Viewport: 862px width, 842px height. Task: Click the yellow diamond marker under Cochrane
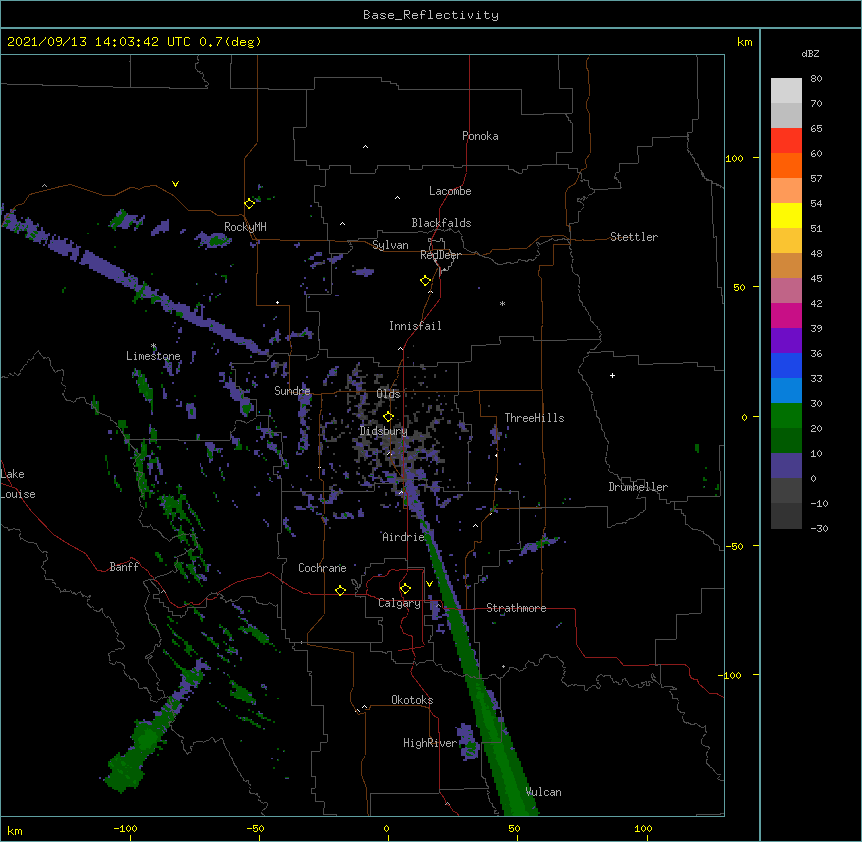tap(340, 590)
